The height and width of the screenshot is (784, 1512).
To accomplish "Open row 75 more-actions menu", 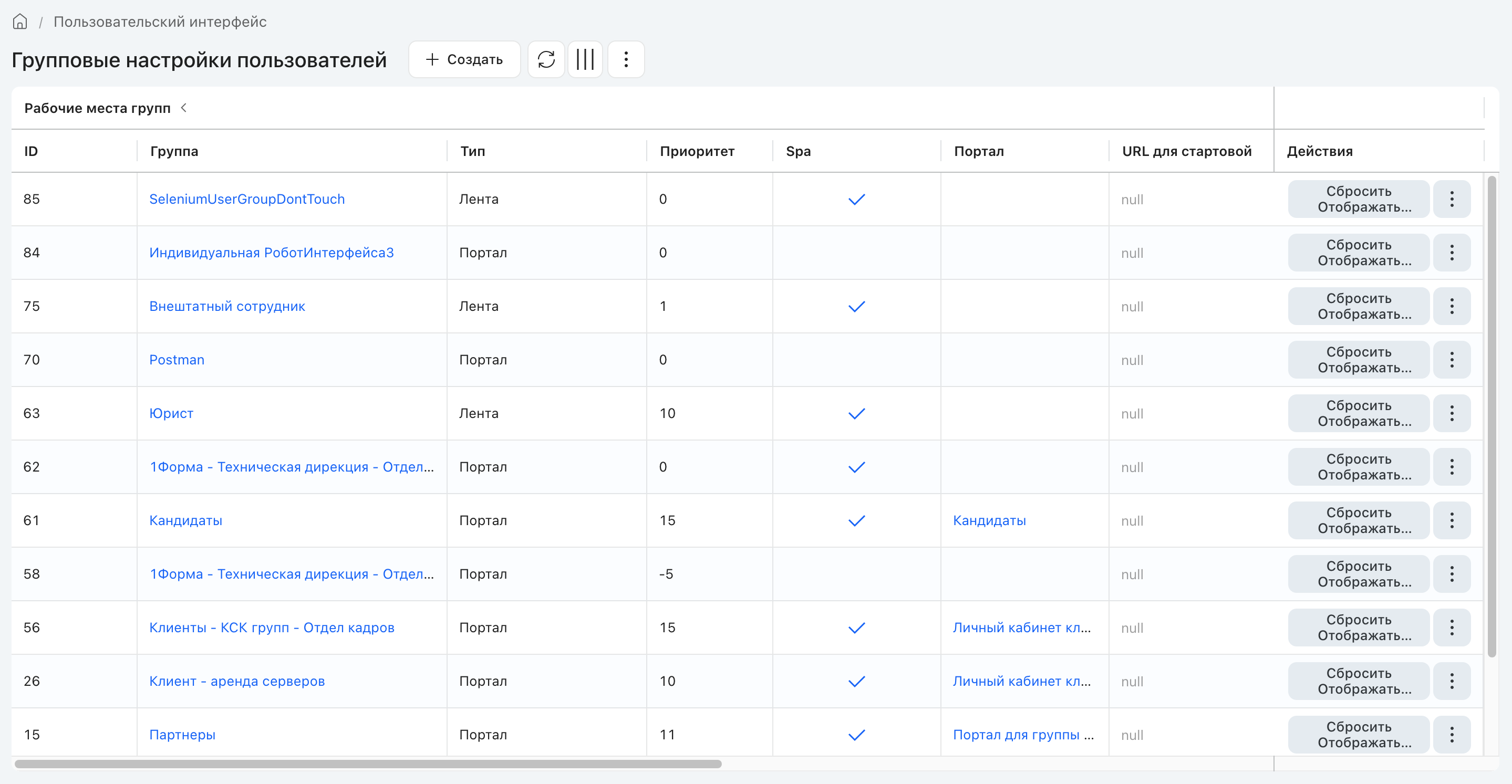I will 1452,306.
